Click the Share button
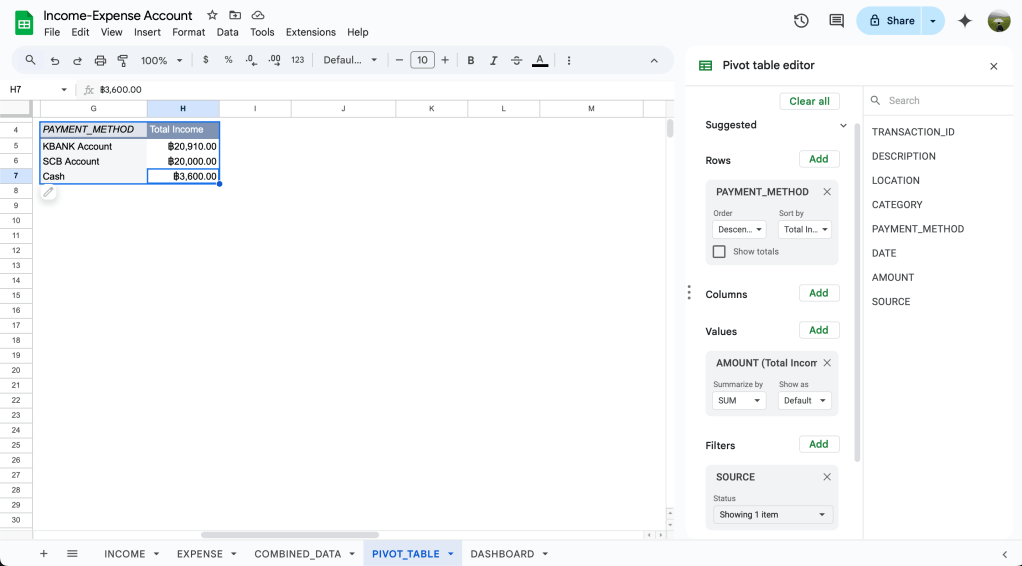This screenshot has width=1022, height=566. pos(890,21)
